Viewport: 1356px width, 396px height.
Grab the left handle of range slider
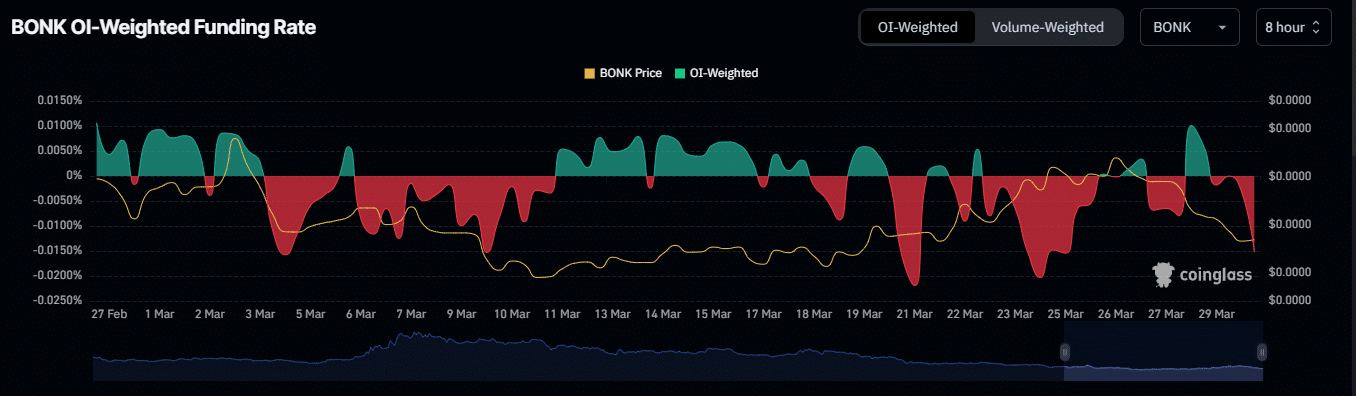tap(1065, 351)
